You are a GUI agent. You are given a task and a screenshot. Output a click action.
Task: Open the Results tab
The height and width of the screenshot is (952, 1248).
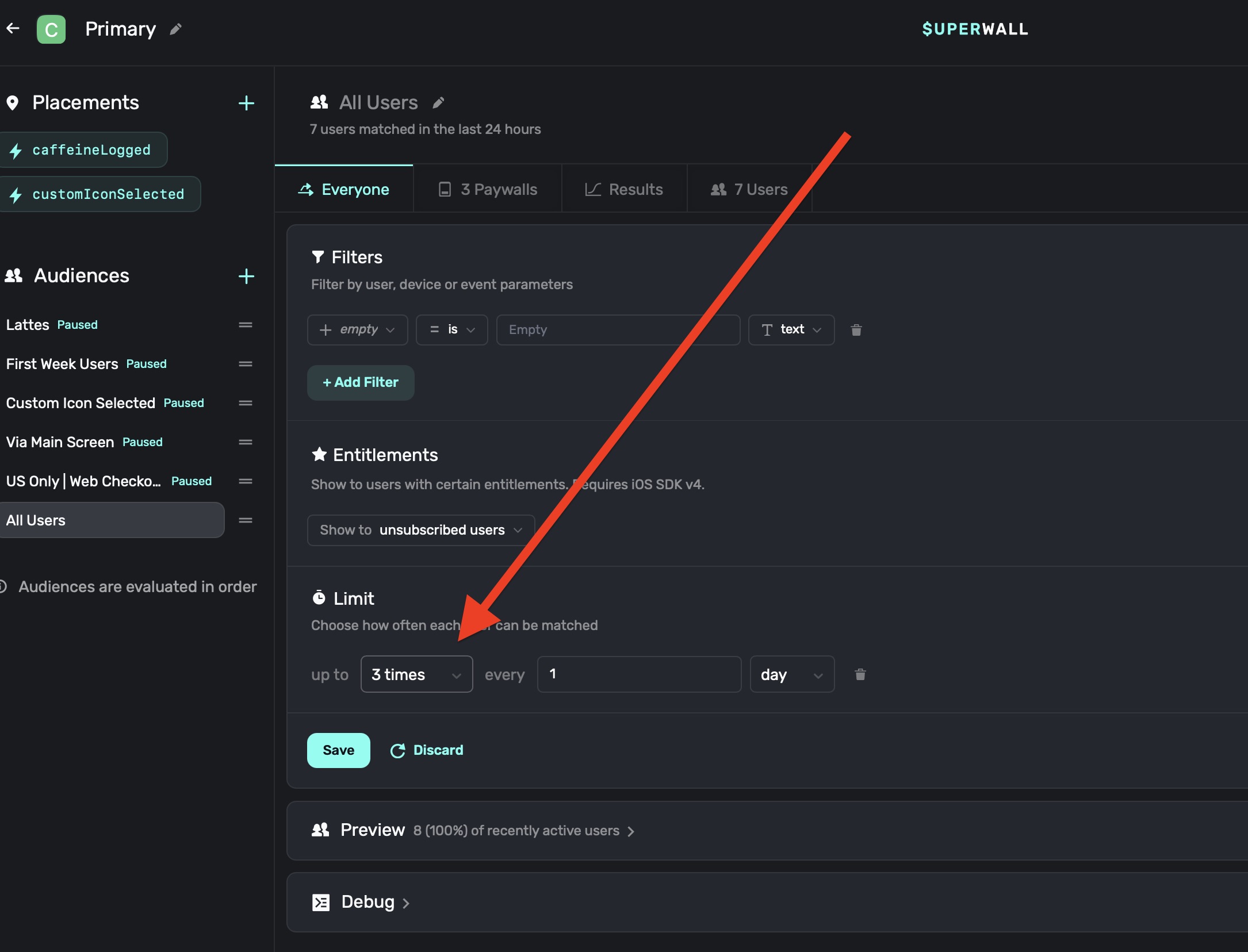(624, 190)
